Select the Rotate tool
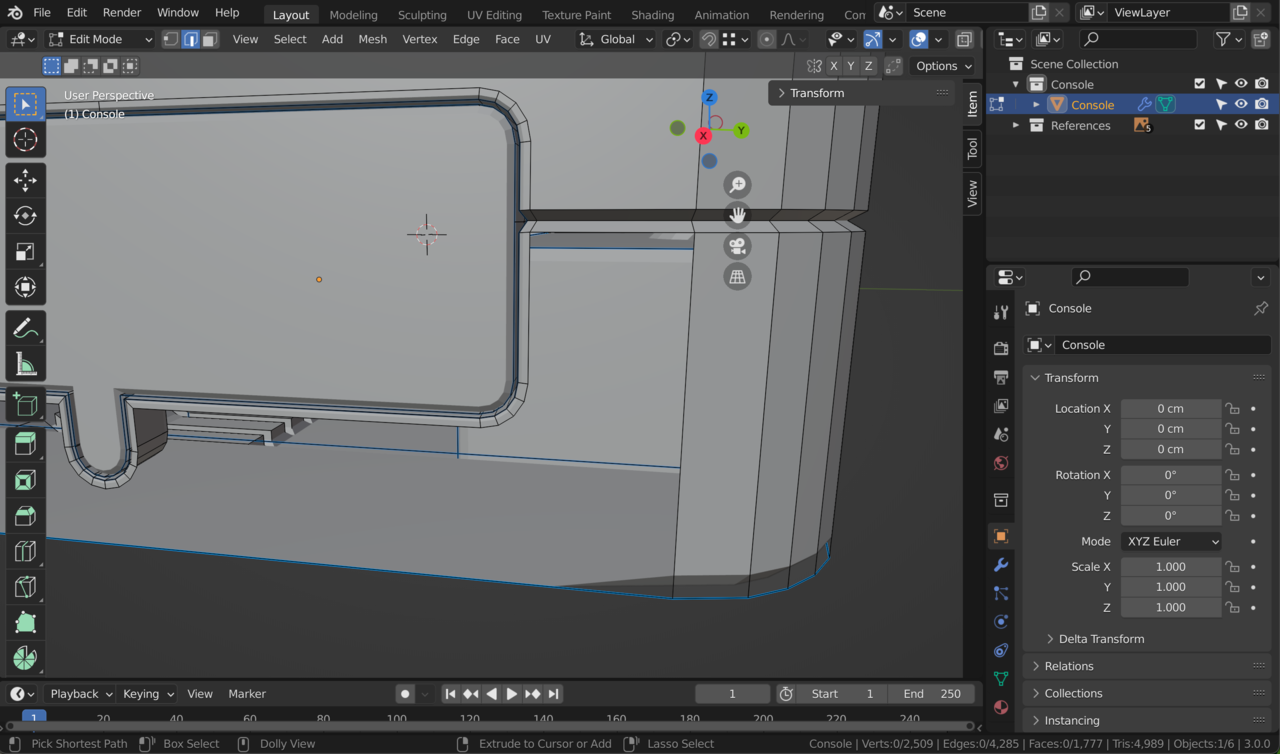The width and height of the screenshot is (1280, 754). tap(25, 216)
